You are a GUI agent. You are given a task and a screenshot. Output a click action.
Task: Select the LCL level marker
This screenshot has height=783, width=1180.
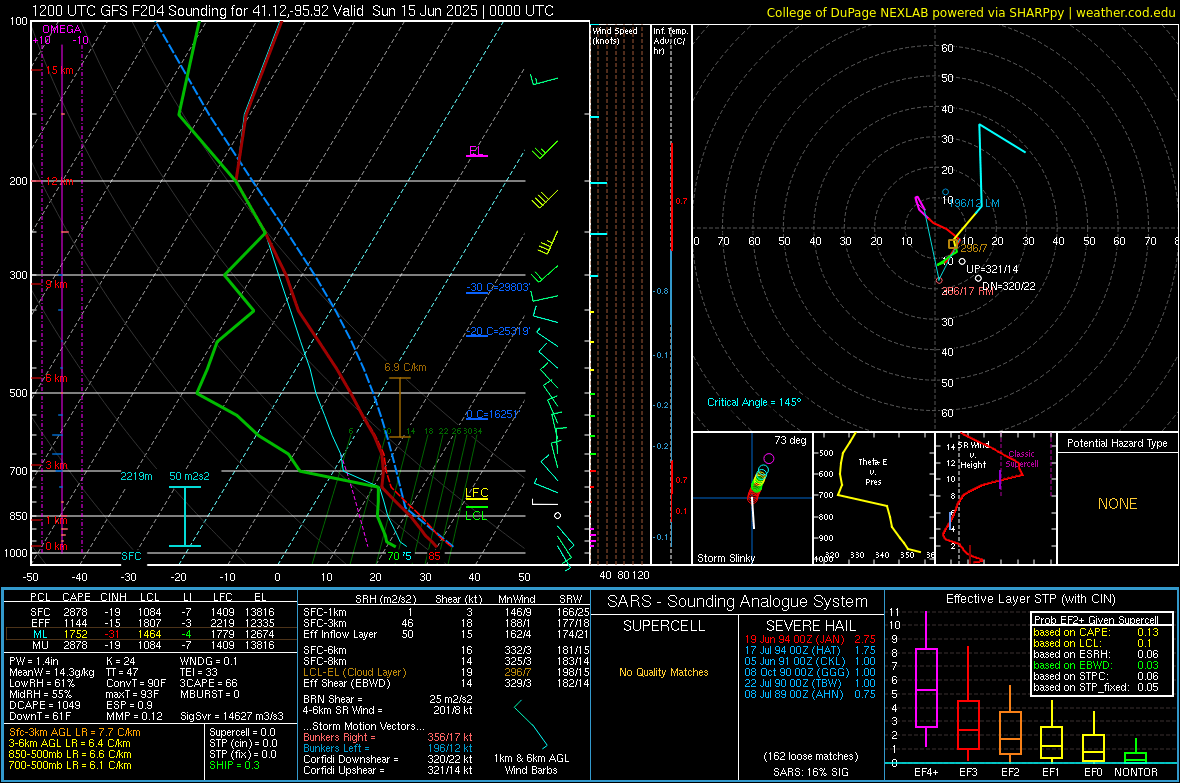[x=476, y=515]
